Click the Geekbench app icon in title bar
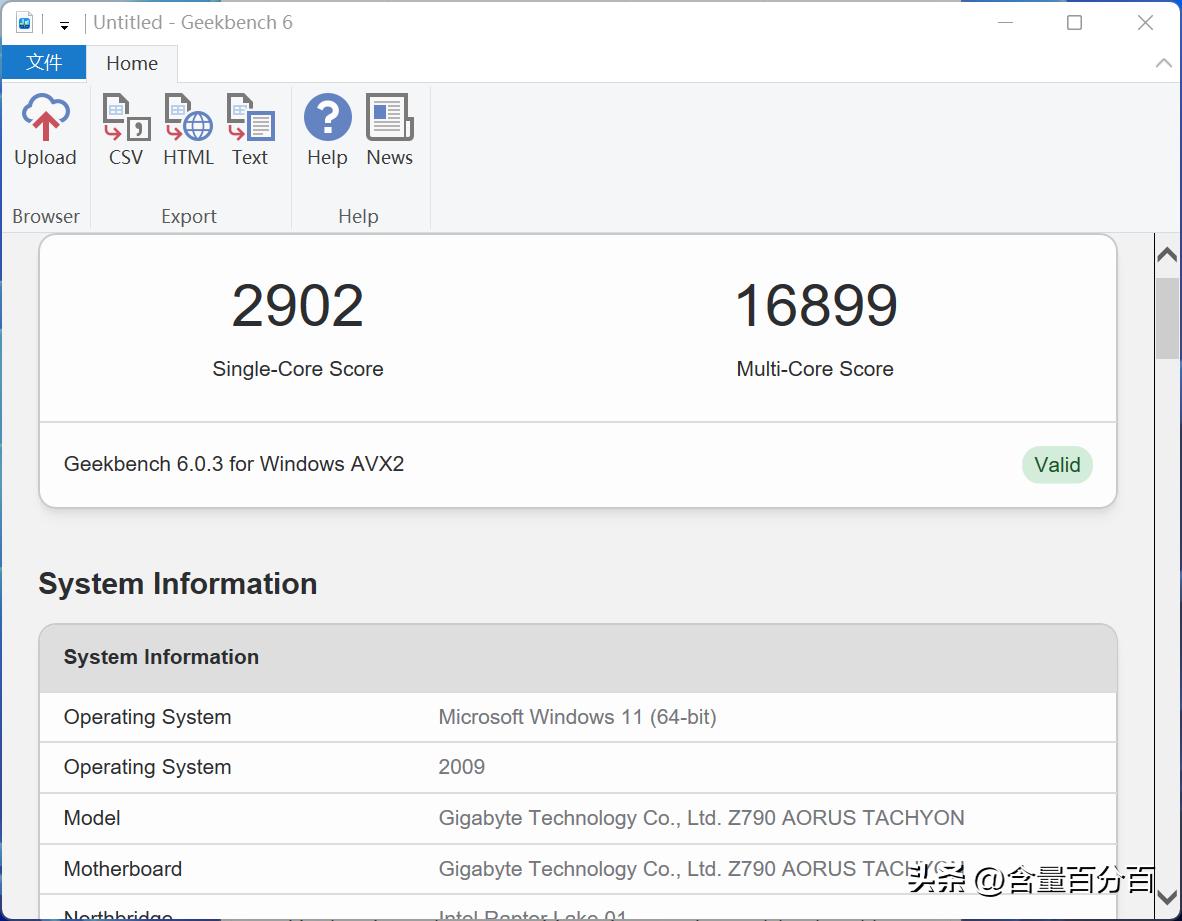 24,23
